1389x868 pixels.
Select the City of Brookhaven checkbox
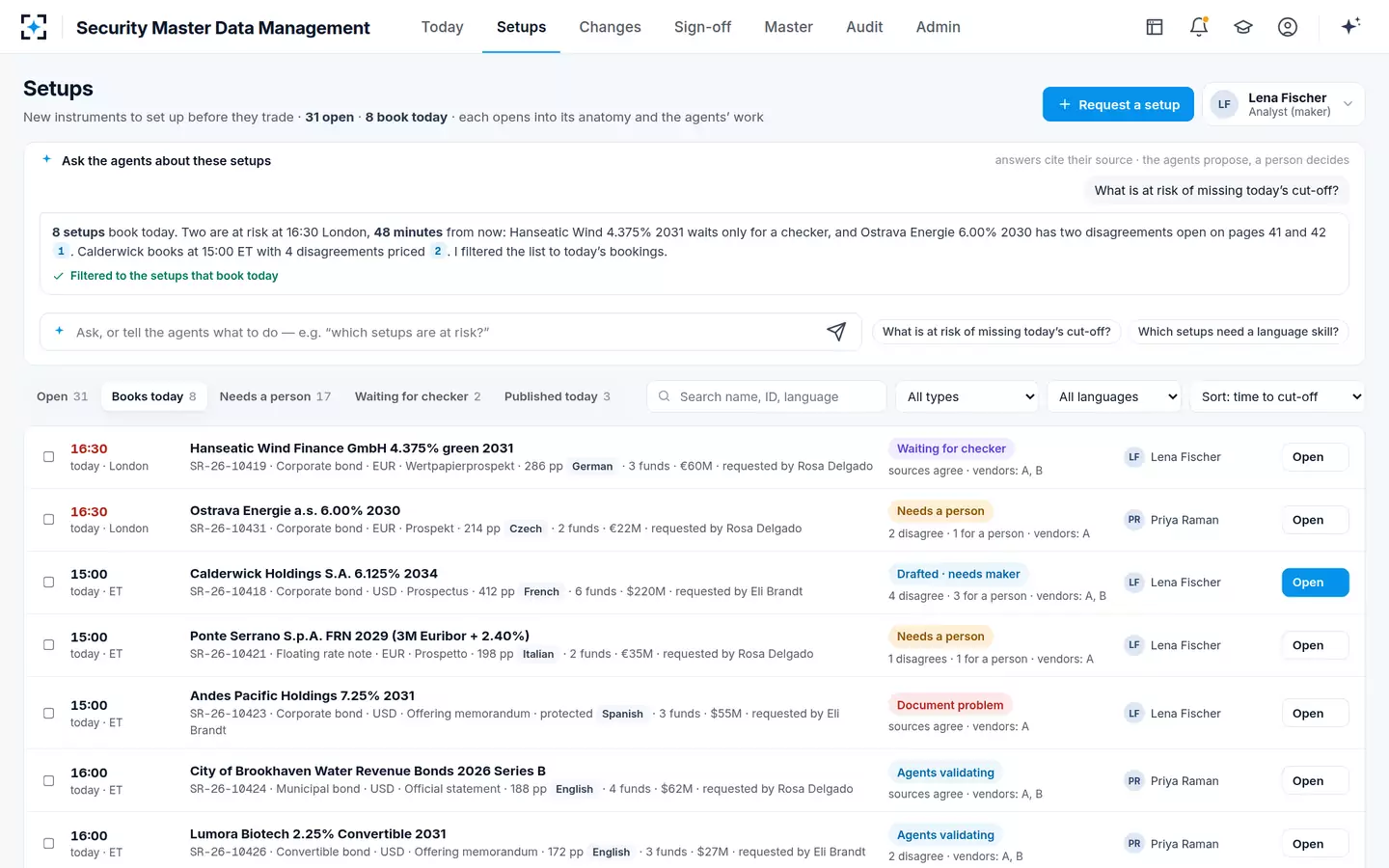coord(48,781)
